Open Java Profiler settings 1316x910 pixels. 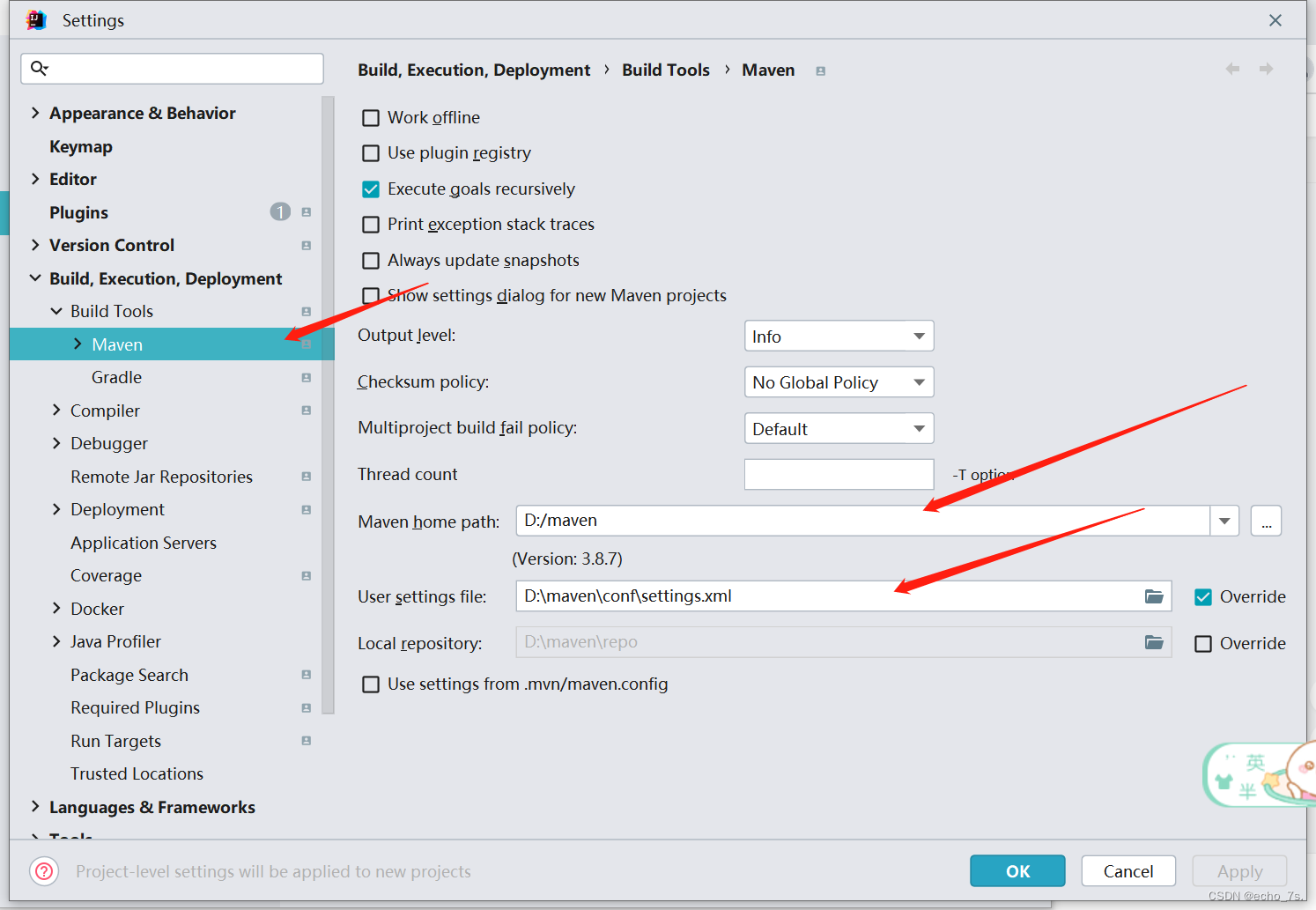coord(115,642)
